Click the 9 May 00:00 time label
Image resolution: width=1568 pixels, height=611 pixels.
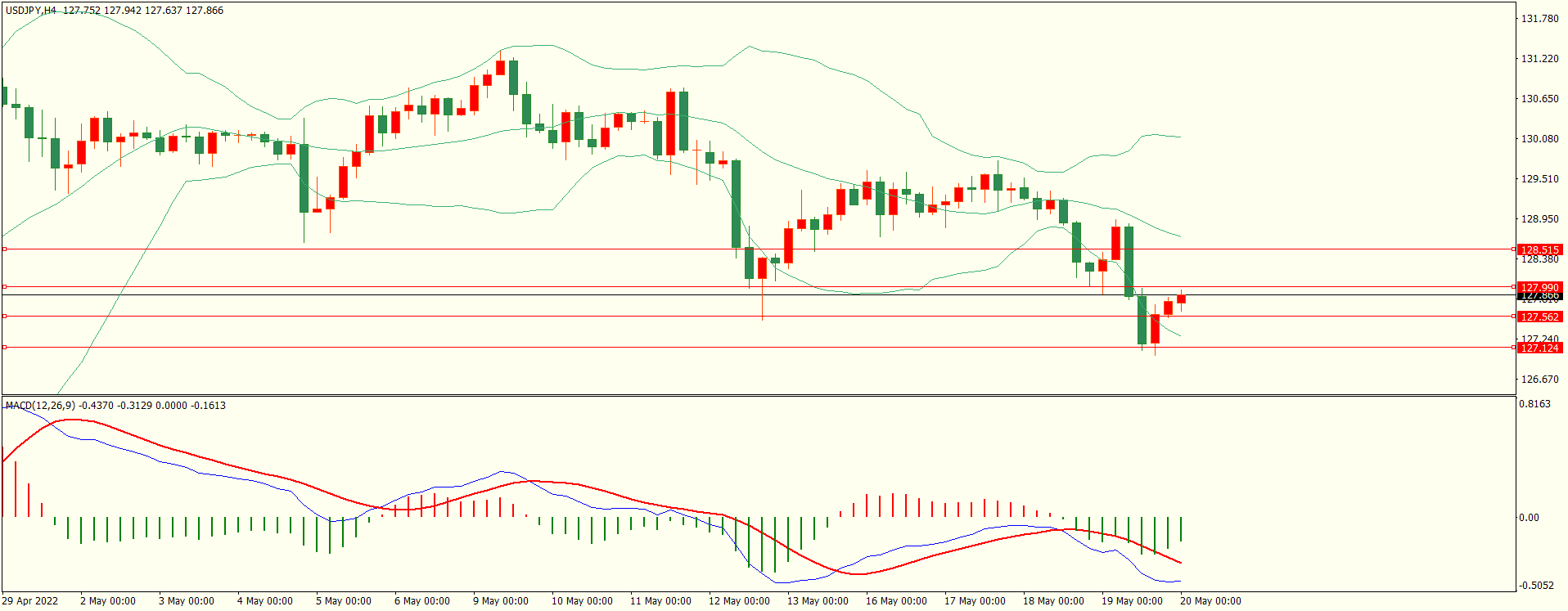coord(500,600)
